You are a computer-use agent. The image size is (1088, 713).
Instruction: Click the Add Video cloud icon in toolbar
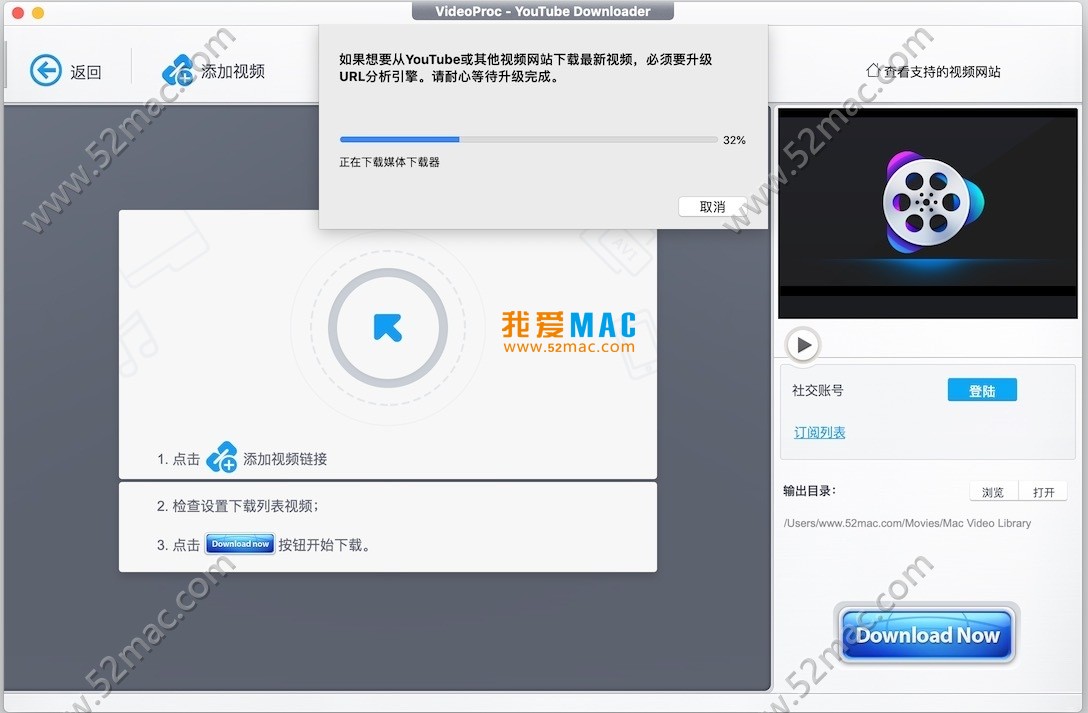click(x=178, y=71)
